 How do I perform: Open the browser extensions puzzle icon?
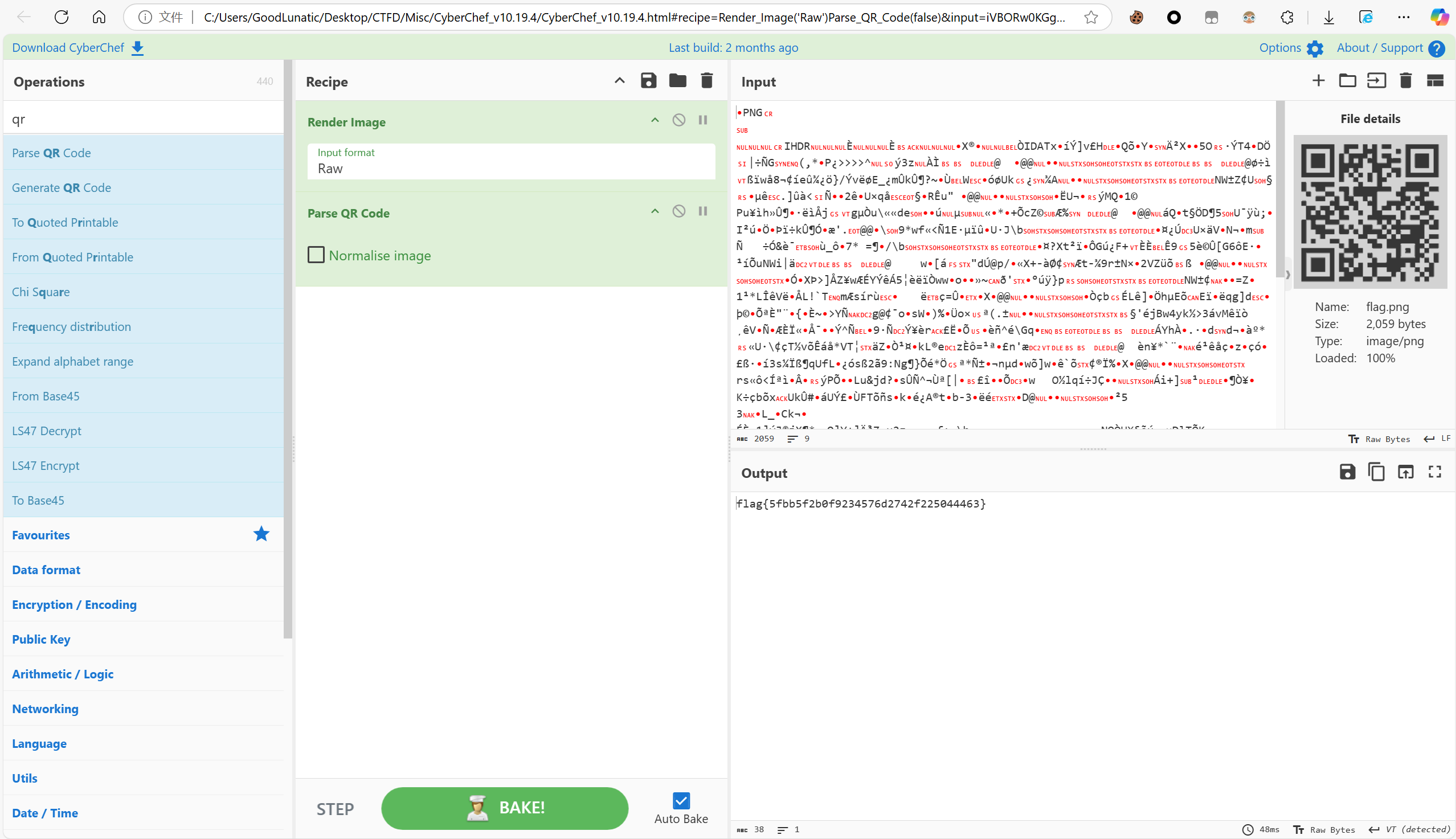coord(1287,17)
